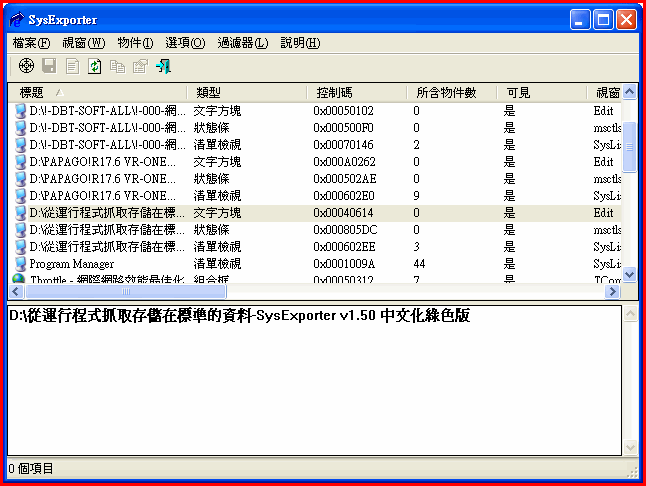This screenshot has height=486, width=646.
Task: Click the save (floppy disk) toolbar icon
Action: pos(49,66)
